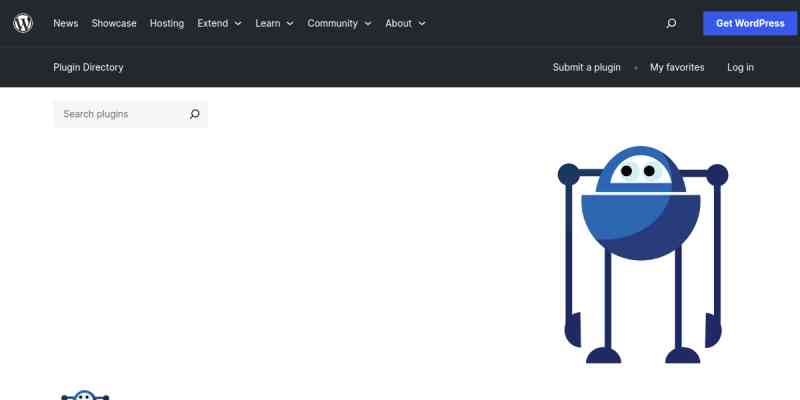The height and width of the screenshot is (400, 800).
Task: View My favorites page
Action: [x=677, y=67]
